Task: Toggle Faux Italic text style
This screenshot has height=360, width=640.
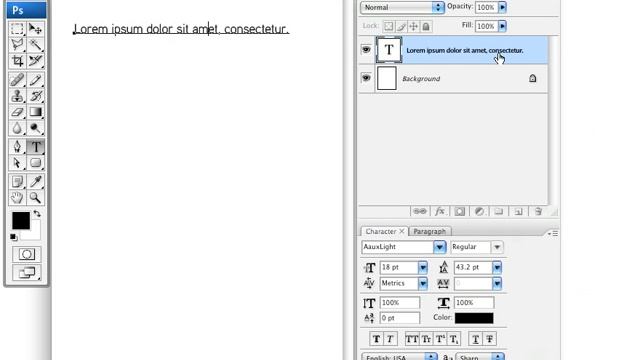Action: point(390,339)
